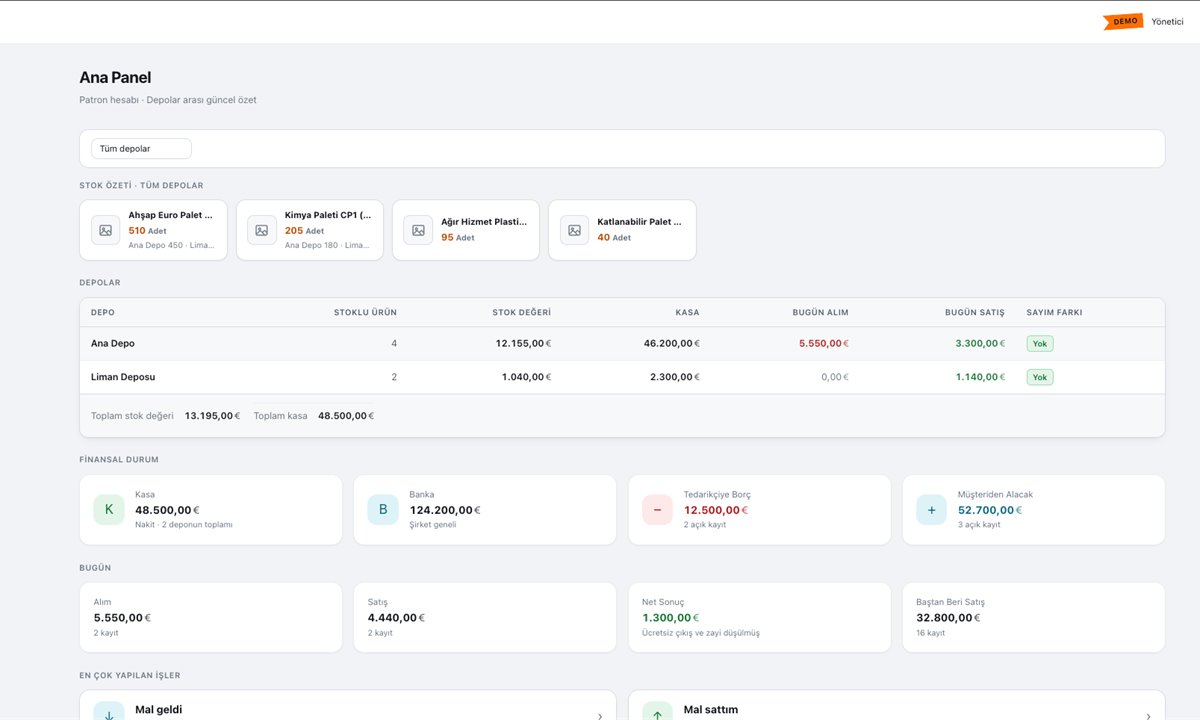Click the red minus Tedarikçiye Borç icon
1200x720 pixels.
coord(657,510)
